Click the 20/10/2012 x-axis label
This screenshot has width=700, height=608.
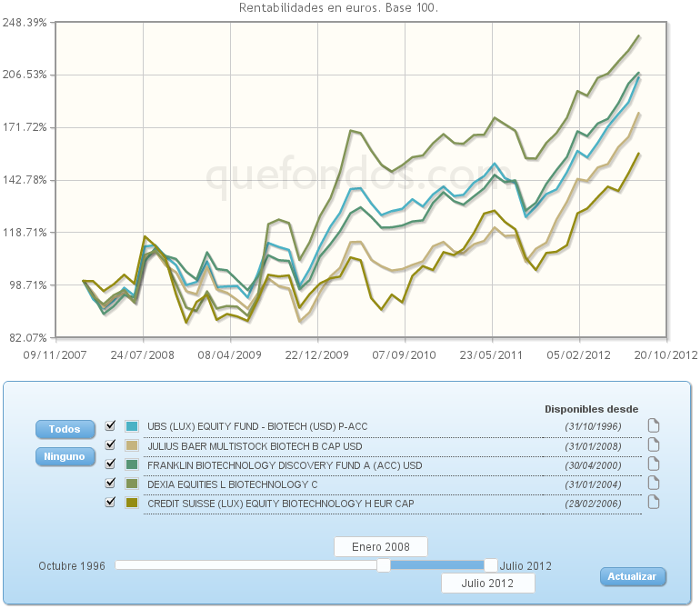tap(666, 355)
